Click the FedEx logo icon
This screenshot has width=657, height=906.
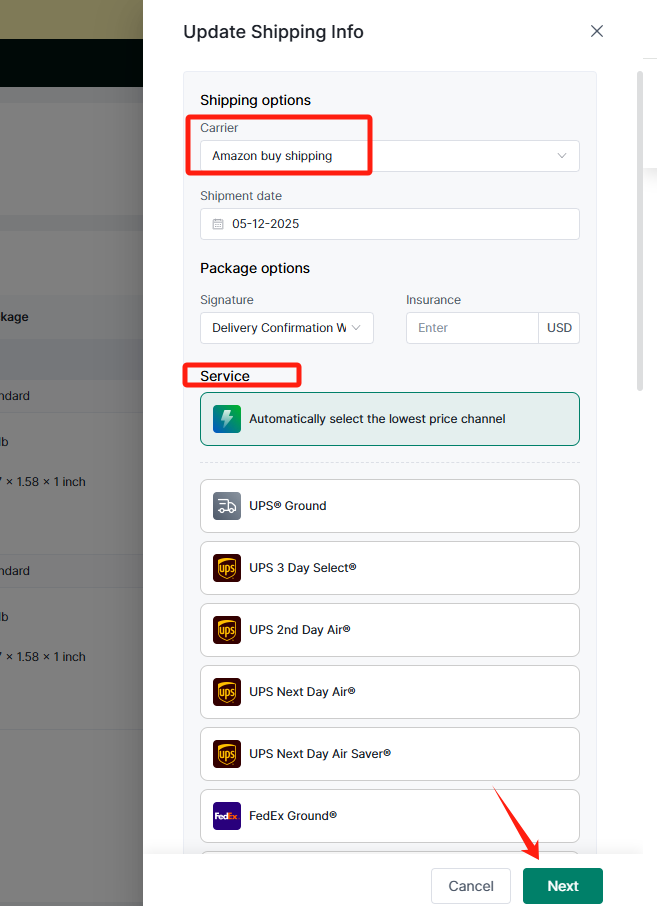click(x=227, y=816)
